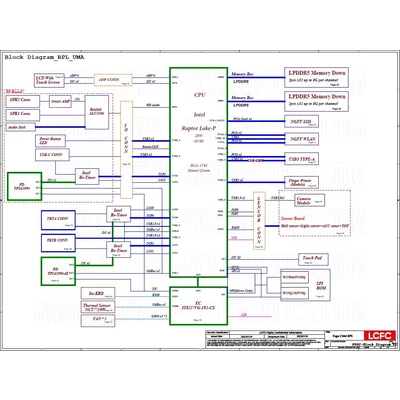Image resolution: width=400 pixels, height=400 pixels.
Task: Click the Power Button LED block
Action: click(50, 141)
